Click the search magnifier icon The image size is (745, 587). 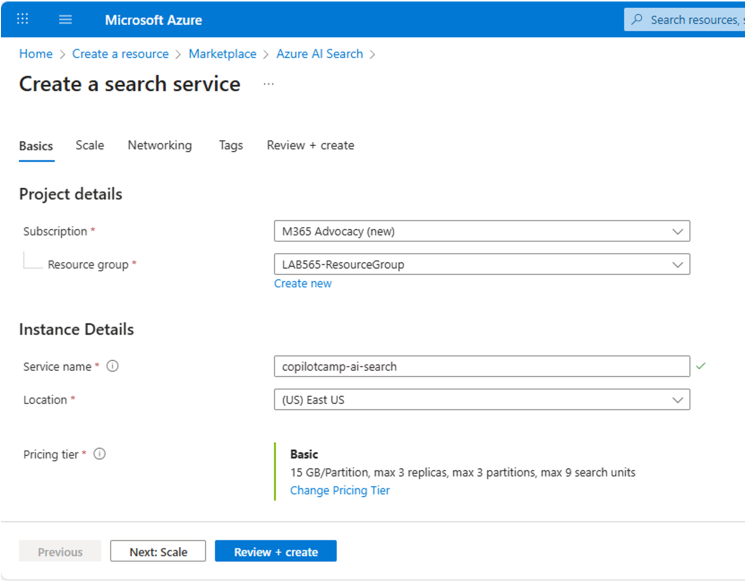637,19
